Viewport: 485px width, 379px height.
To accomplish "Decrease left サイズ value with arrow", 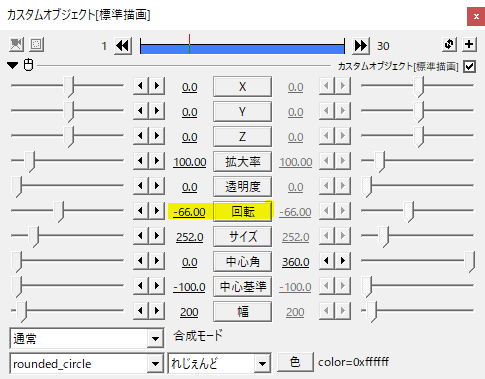I will 141,236.
